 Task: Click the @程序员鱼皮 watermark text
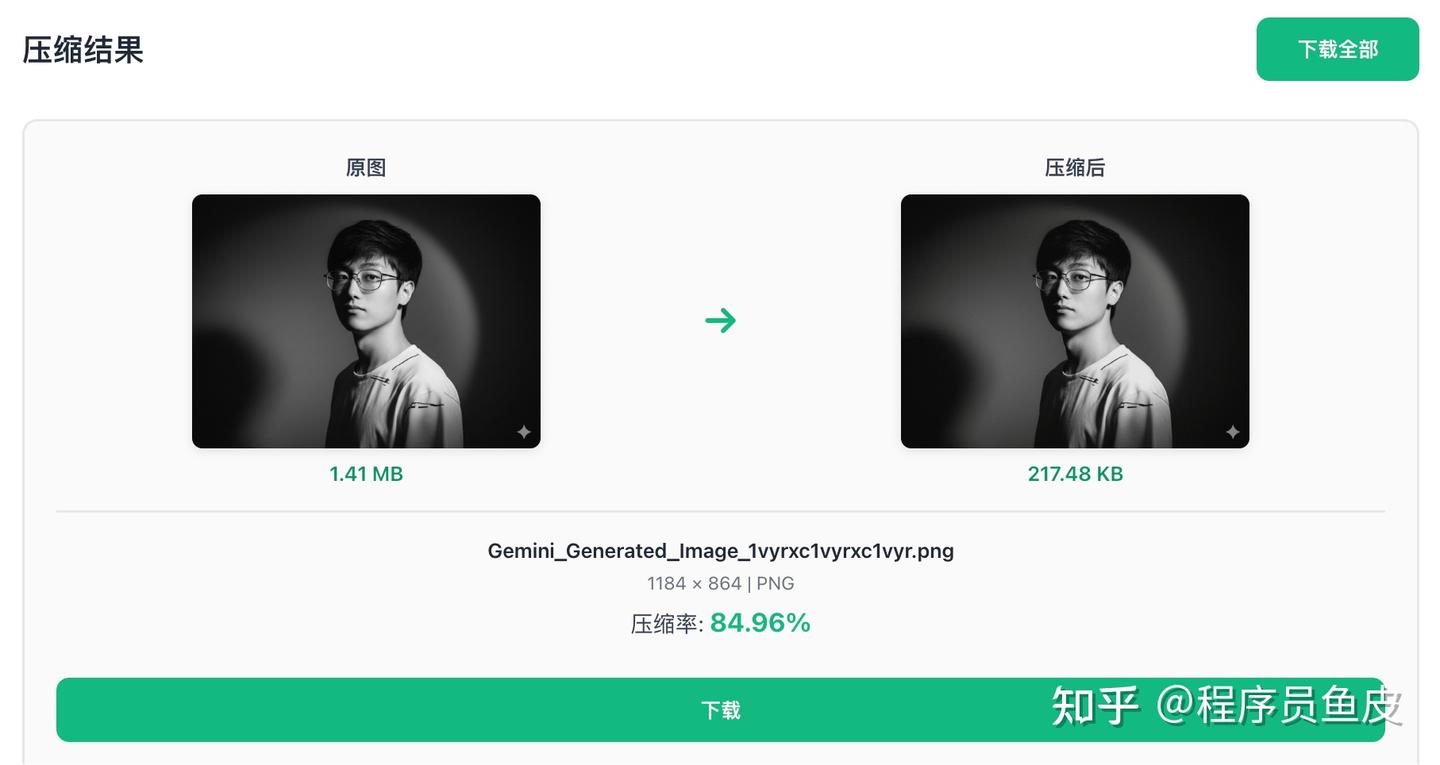click(x=1280, y=706)
